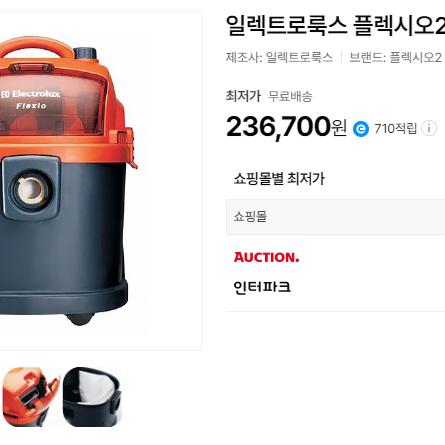Click the 쇼핑몰 column header
This screenshot has width=445, height=445.
(x=250, y=217)
